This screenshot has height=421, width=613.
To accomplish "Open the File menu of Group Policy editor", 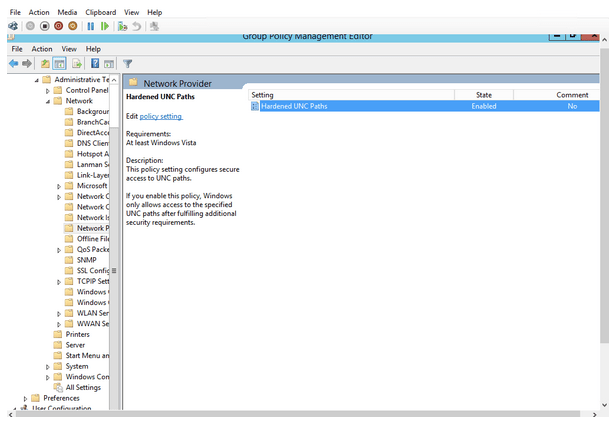I will click(x=17, y=49).
